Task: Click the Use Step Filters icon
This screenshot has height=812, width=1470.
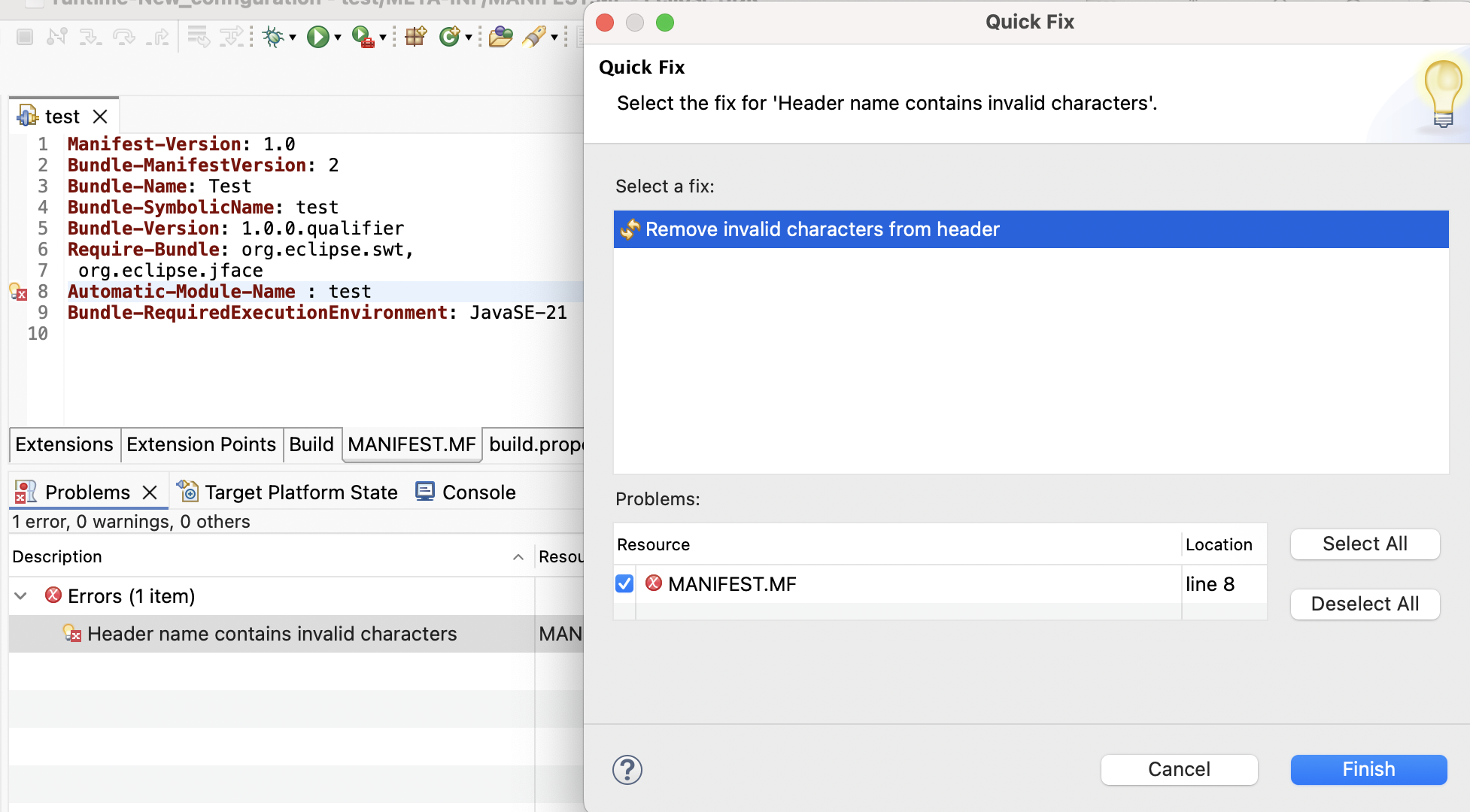Action: [232, 36]
